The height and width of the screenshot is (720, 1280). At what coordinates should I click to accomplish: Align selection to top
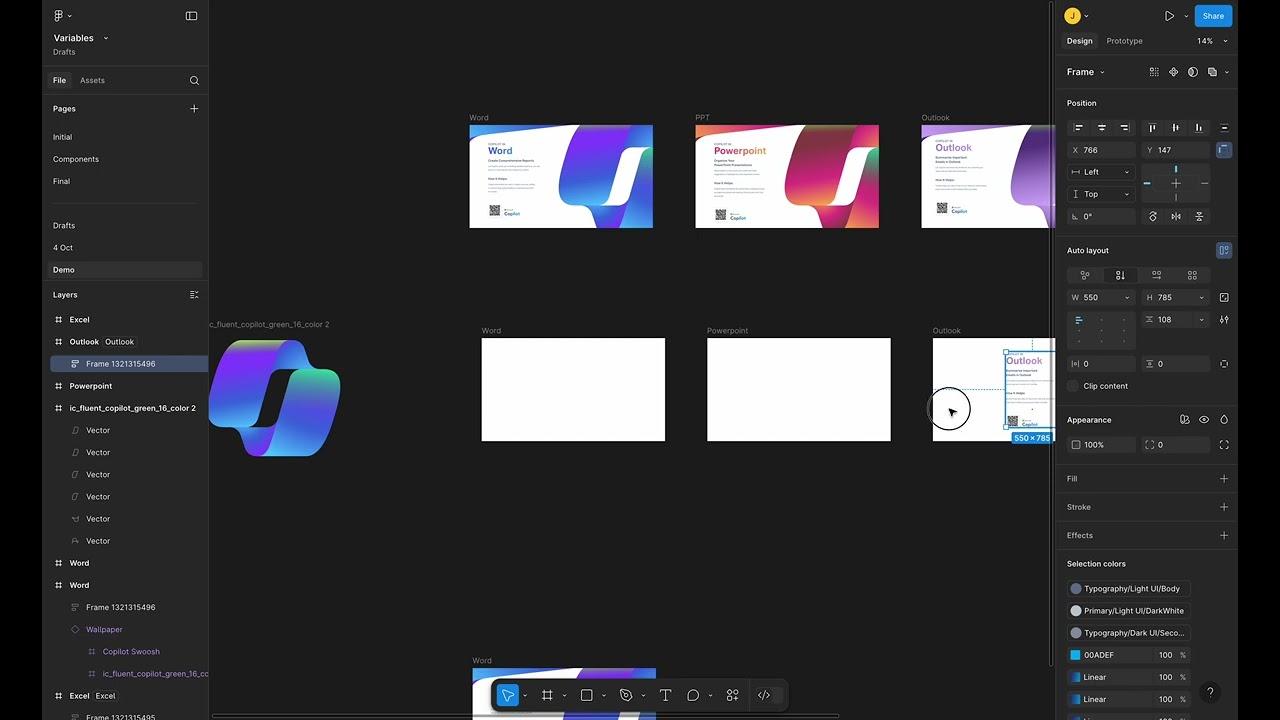[1152, 128]
